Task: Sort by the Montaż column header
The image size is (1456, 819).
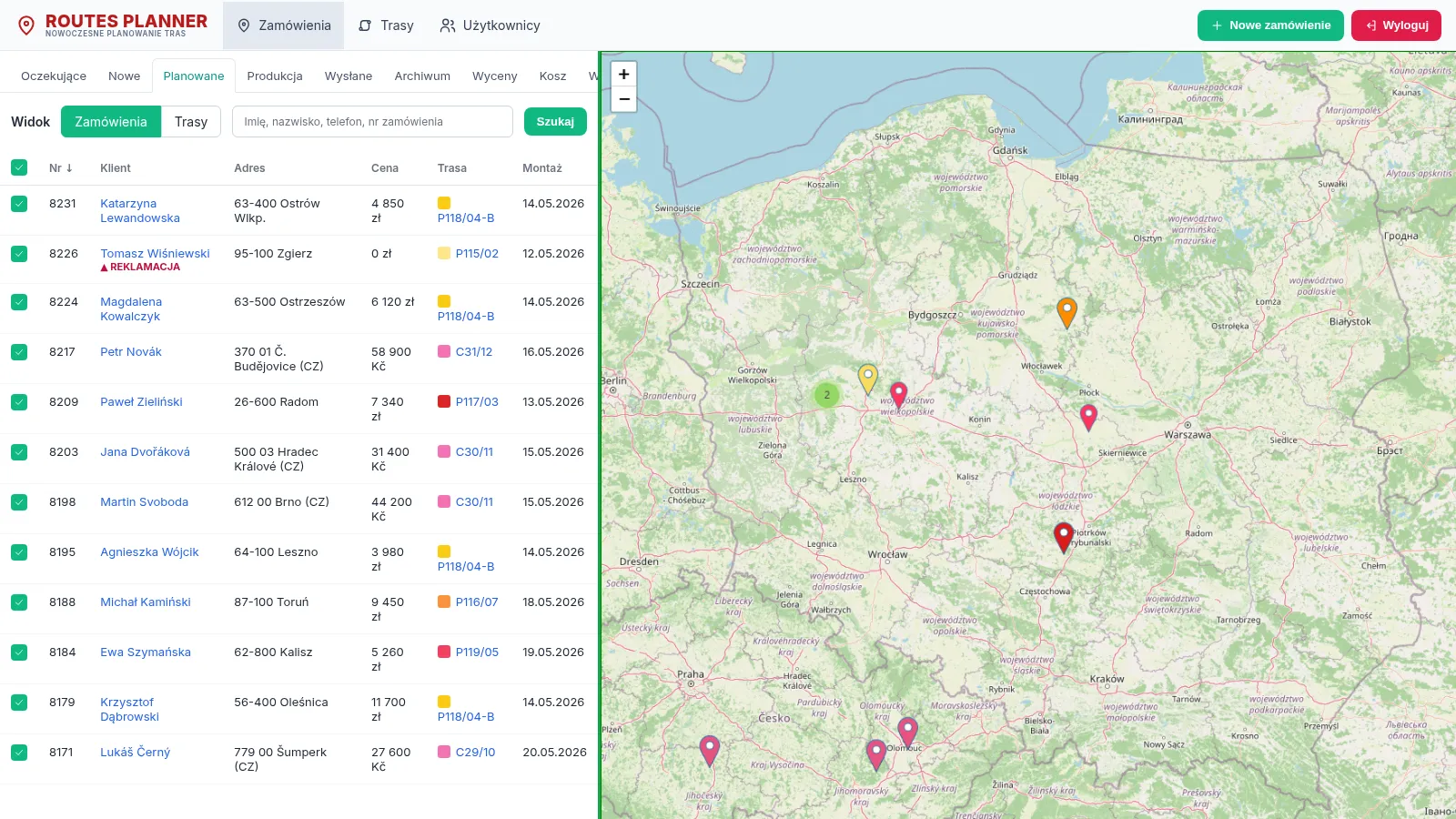Action: point(542,168)
